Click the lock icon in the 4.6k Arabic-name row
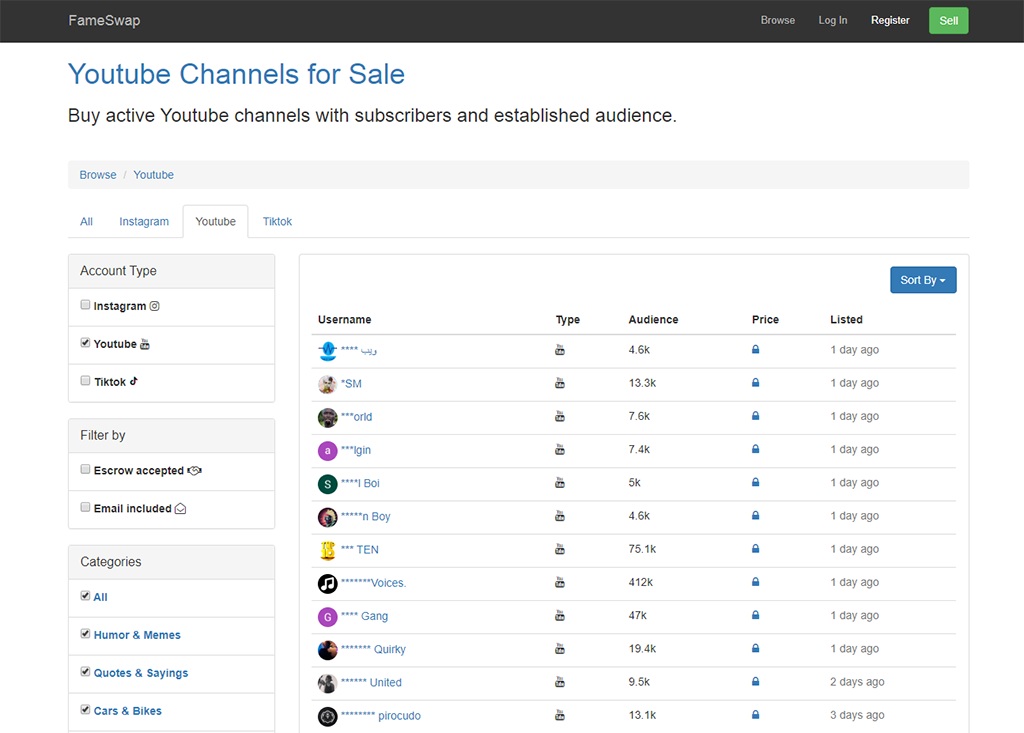 [x=755, y=350]
